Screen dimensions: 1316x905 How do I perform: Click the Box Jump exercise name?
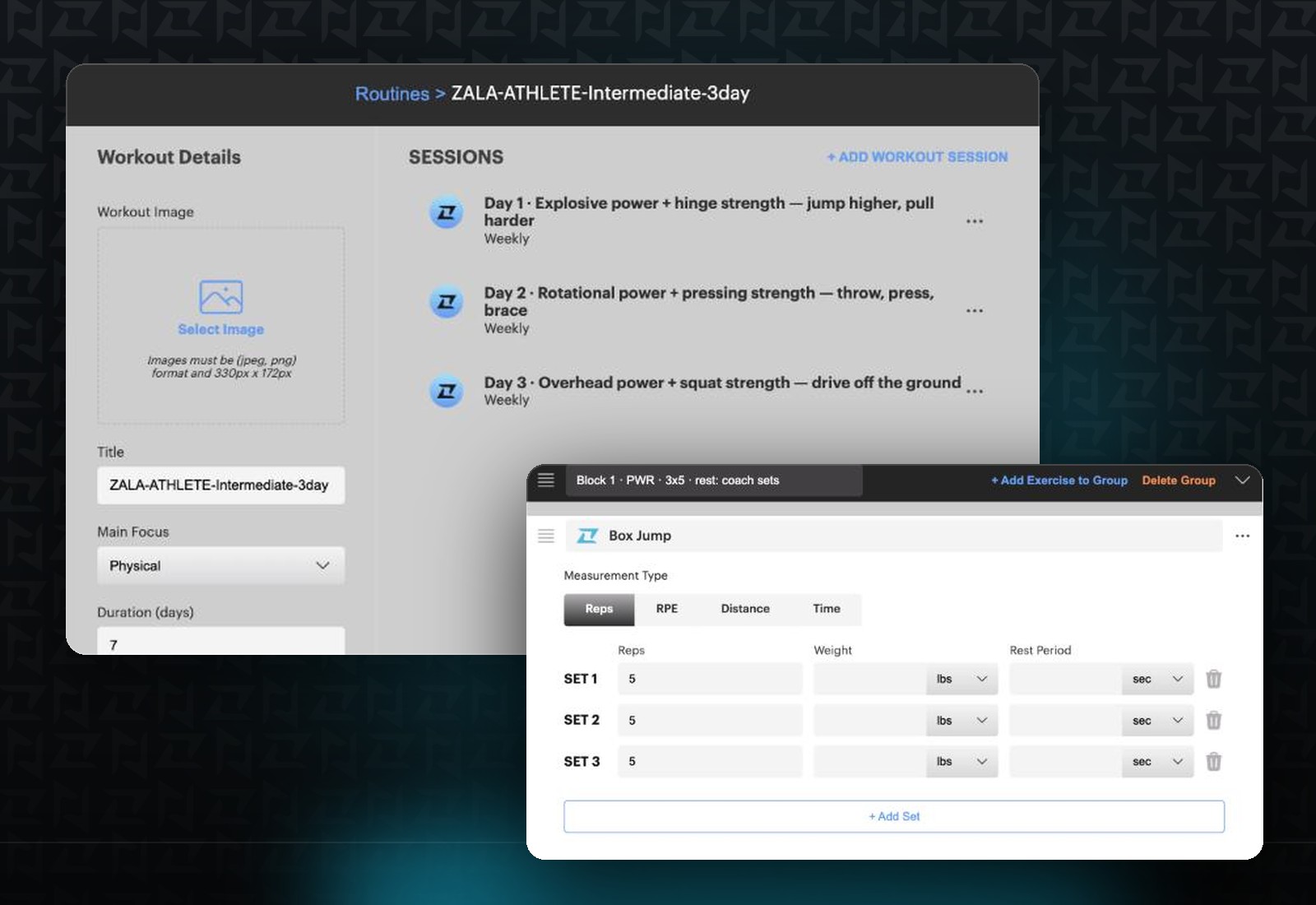[640, 536]
